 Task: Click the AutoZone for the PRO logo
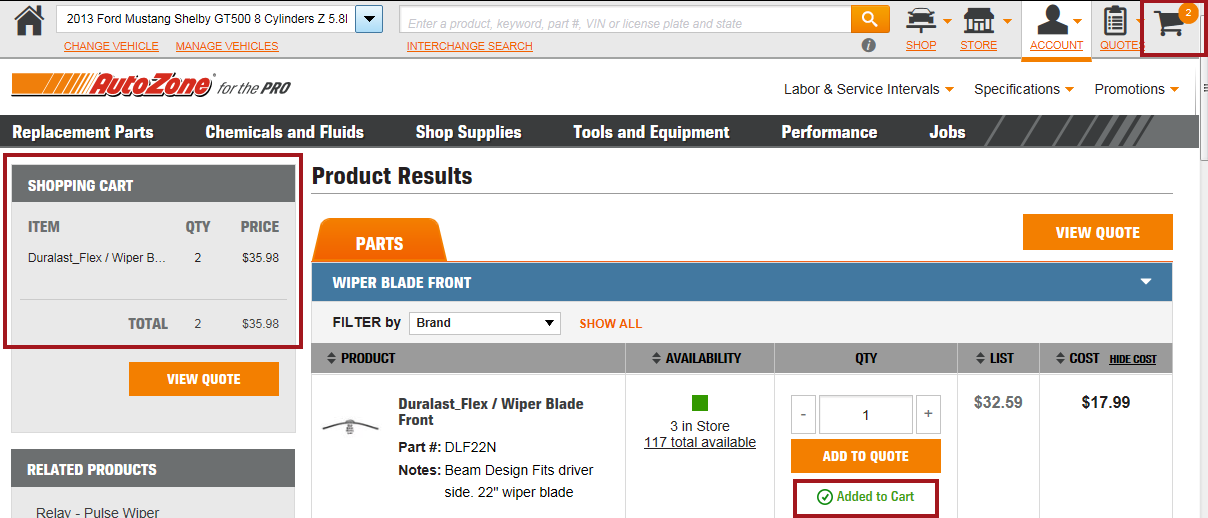(x=151, y=86)
